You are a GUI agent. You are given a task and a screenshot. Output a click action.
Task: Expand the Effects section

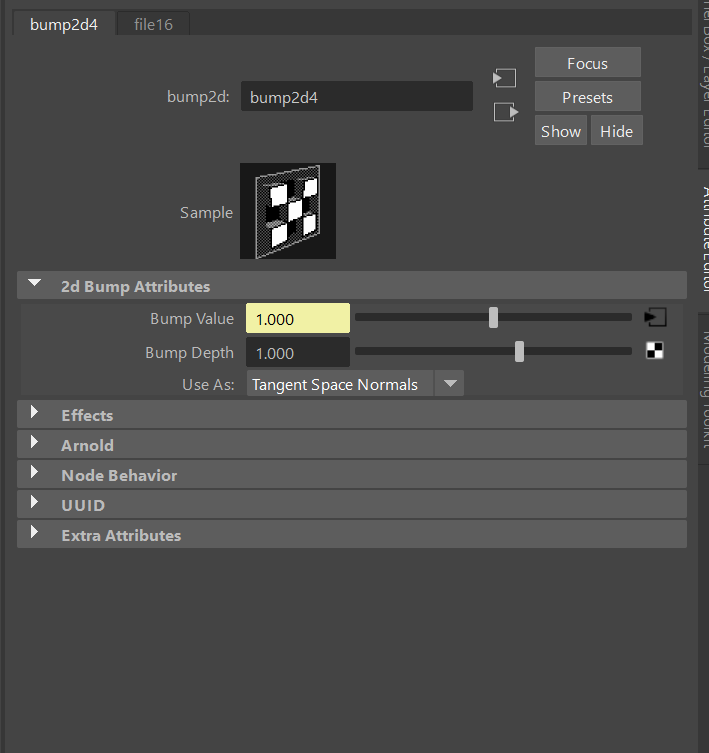pyautogui.click(x=36, y=414)
